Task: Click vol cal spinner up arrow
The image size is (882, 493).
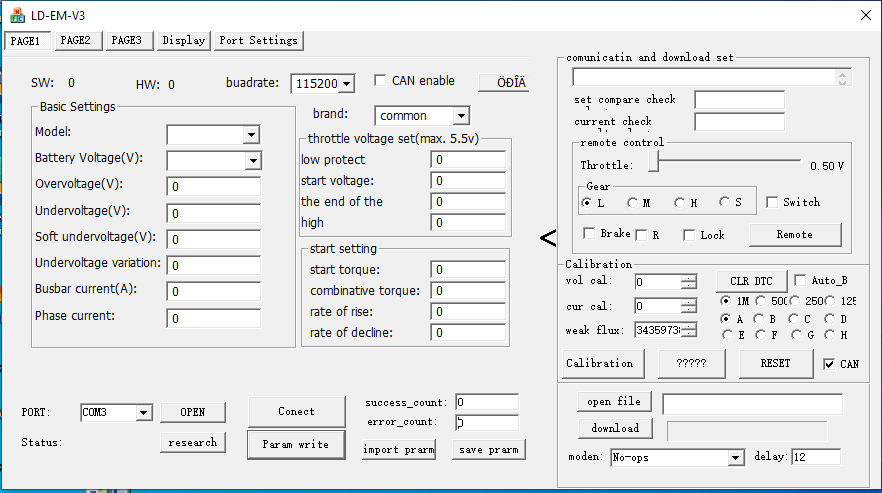Action: pyautogui.click(x=688, y=278)
